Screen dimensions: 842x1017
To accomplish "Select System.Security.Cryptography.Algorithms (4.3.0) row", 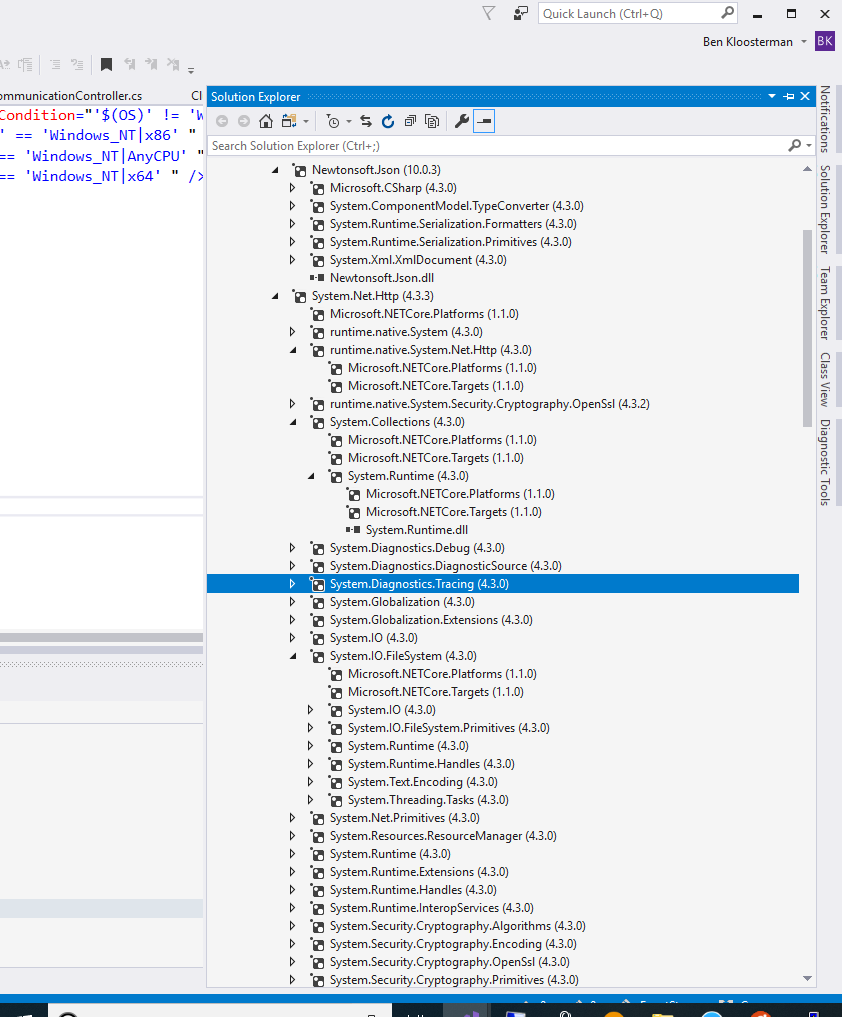I will coord(457,926).
